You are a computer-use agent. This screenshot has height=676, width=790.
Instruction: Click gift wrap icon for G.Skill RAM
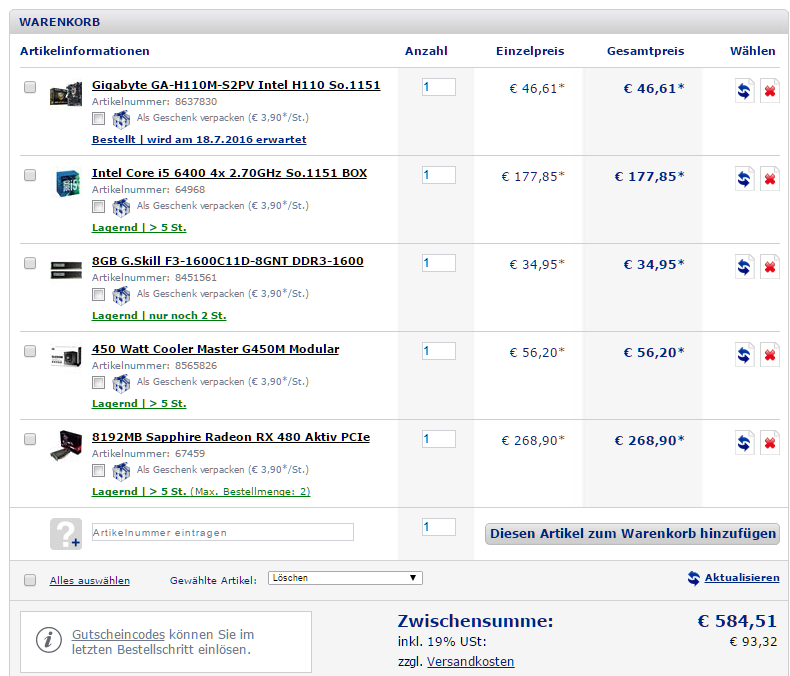point(121,296)
